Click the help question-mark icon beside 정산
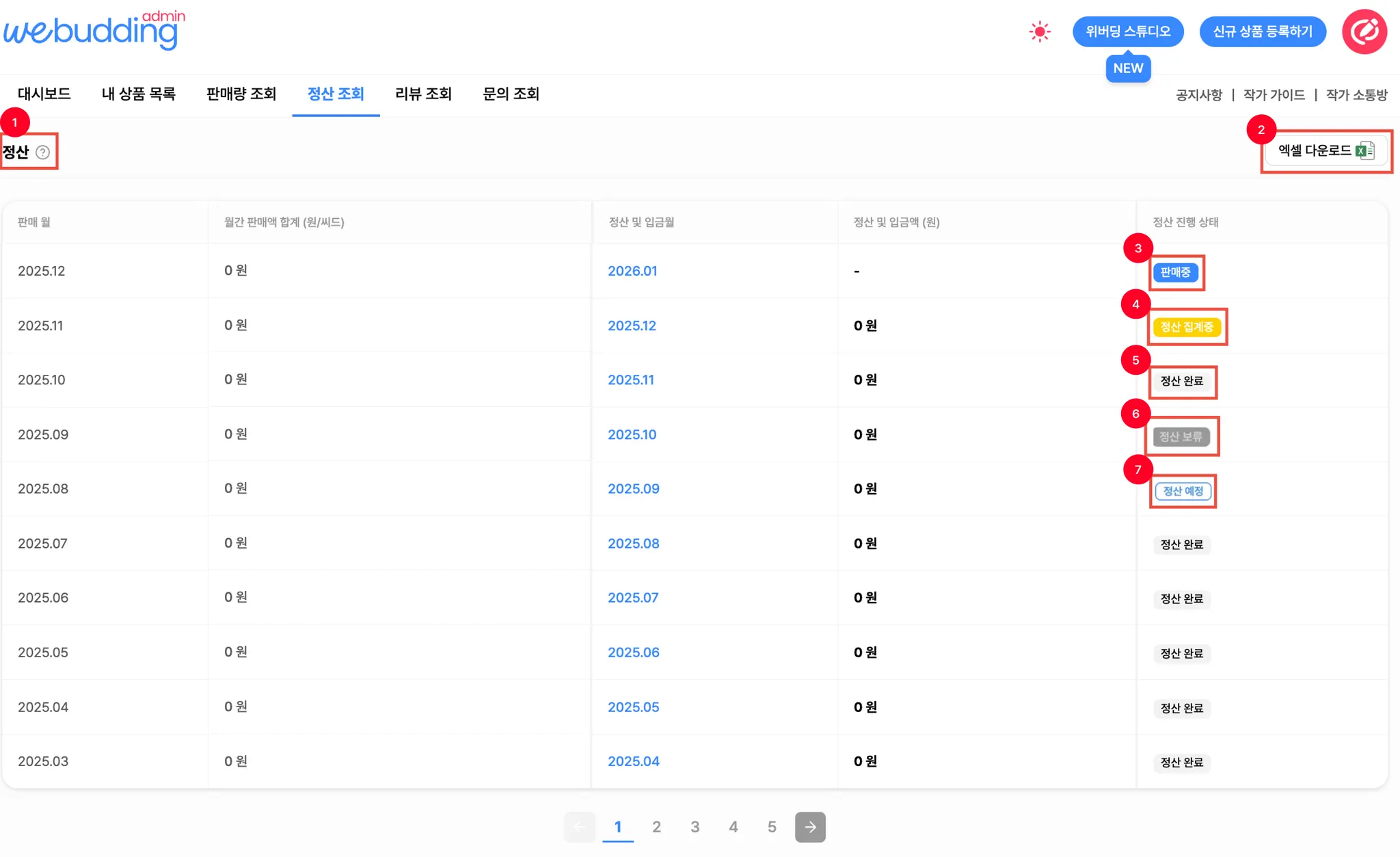Viewport: 1400px width, 857px height. (x=43, y=152)
